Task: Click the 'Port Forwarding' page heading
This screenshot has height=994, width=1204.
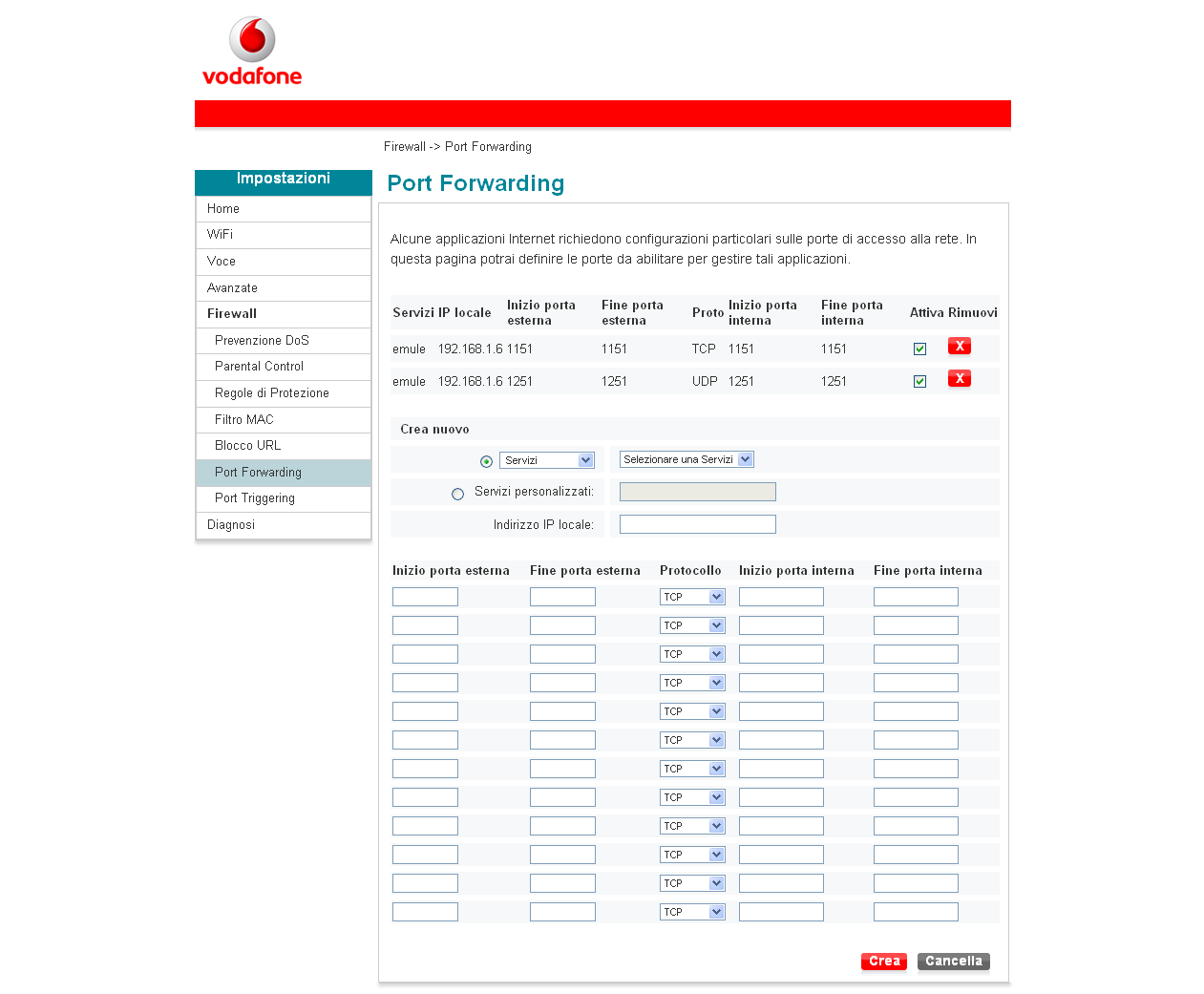Action: [475, 183]
